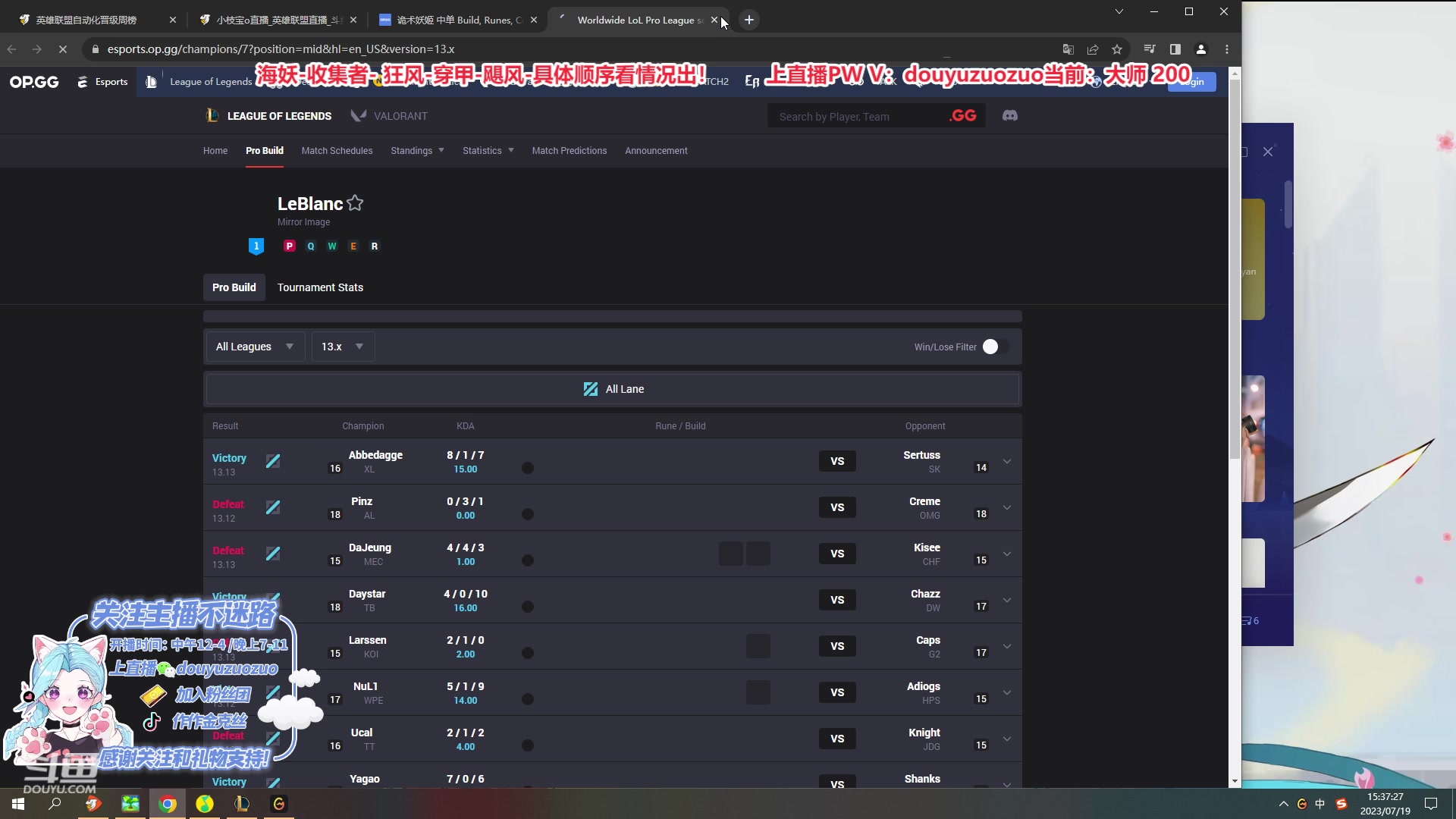Expand the Ucal vs Knight match row
Screen dimensions: 1456x819
pos(1007,739)
